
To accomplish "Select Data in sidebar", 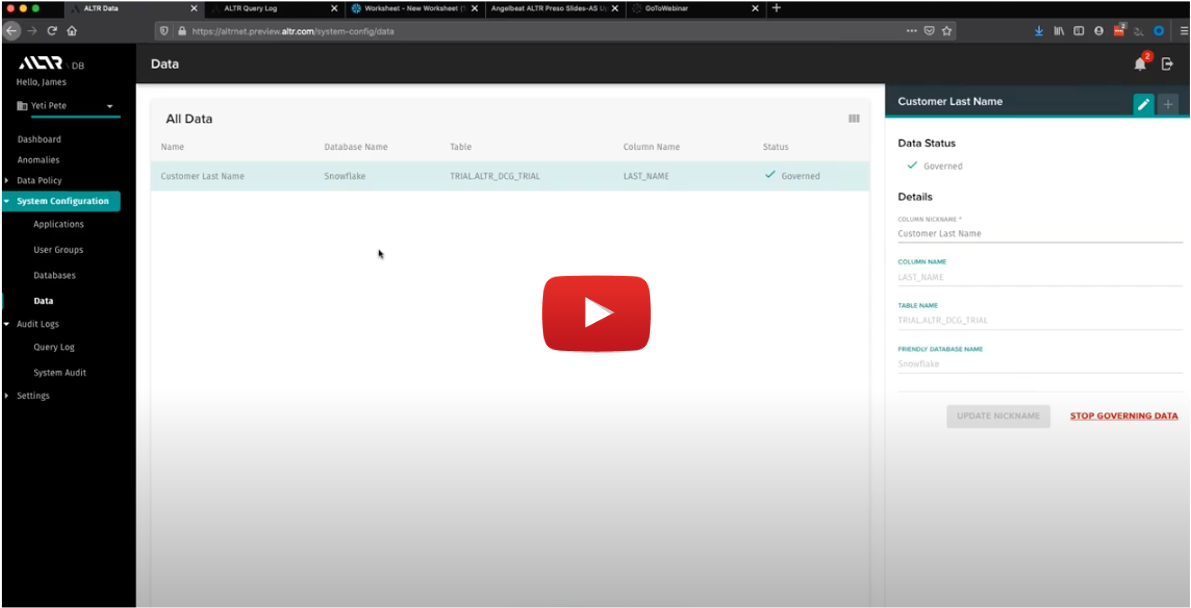I will point(43,301).
